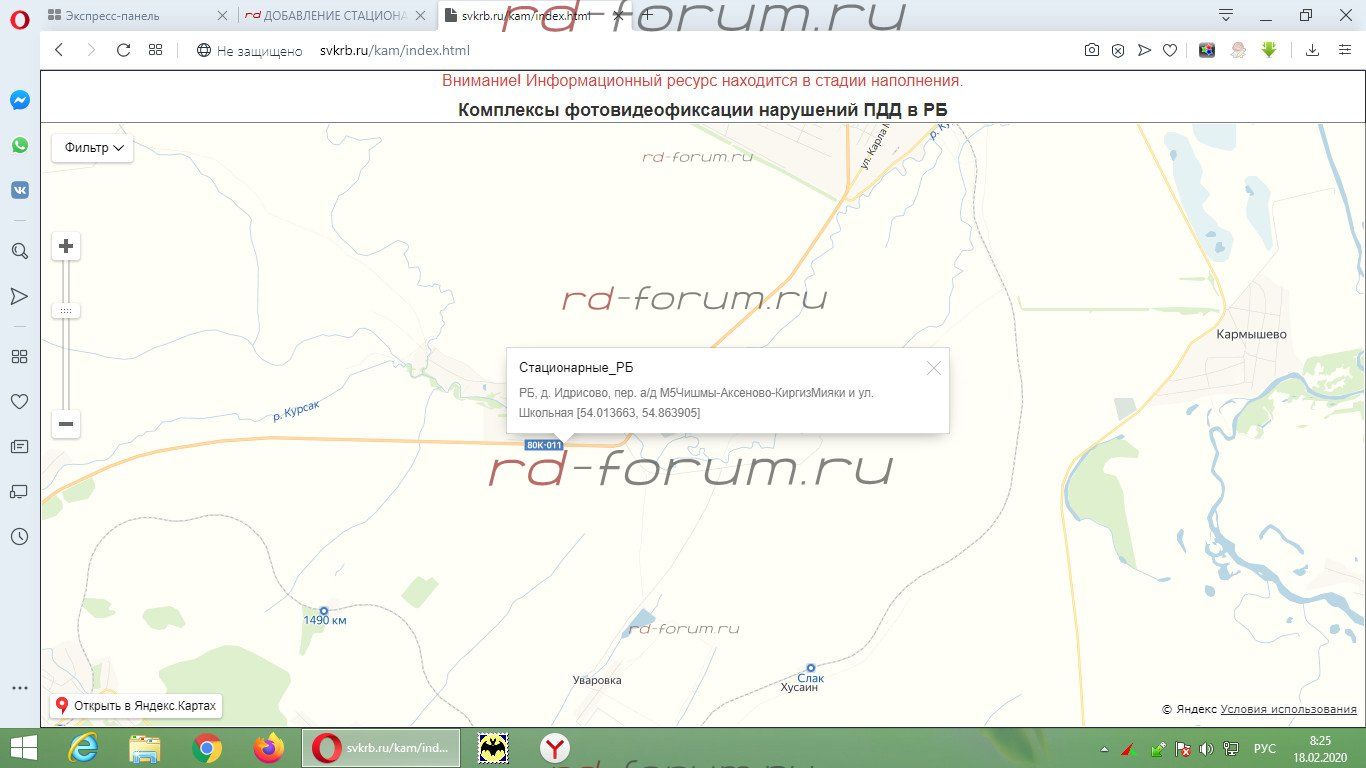Expand the Фильтр dropdown

pos(93,148)
